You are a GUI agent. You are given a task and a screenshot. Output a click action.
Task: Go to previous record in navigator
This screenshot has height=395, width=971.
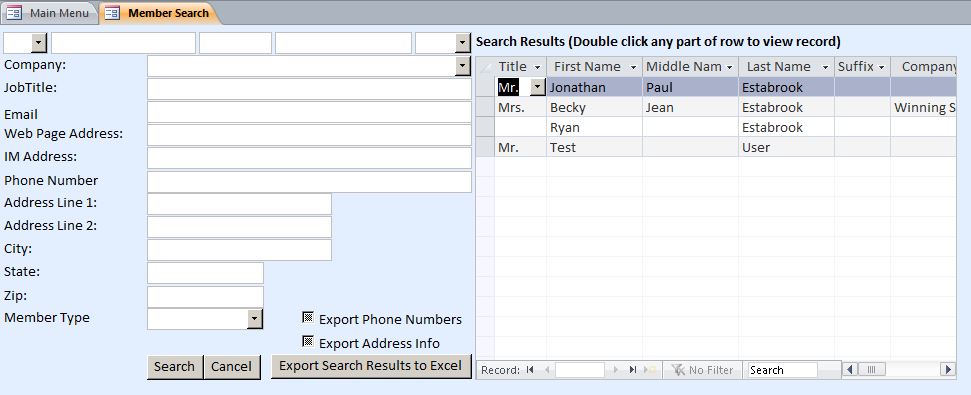[547, 370]
